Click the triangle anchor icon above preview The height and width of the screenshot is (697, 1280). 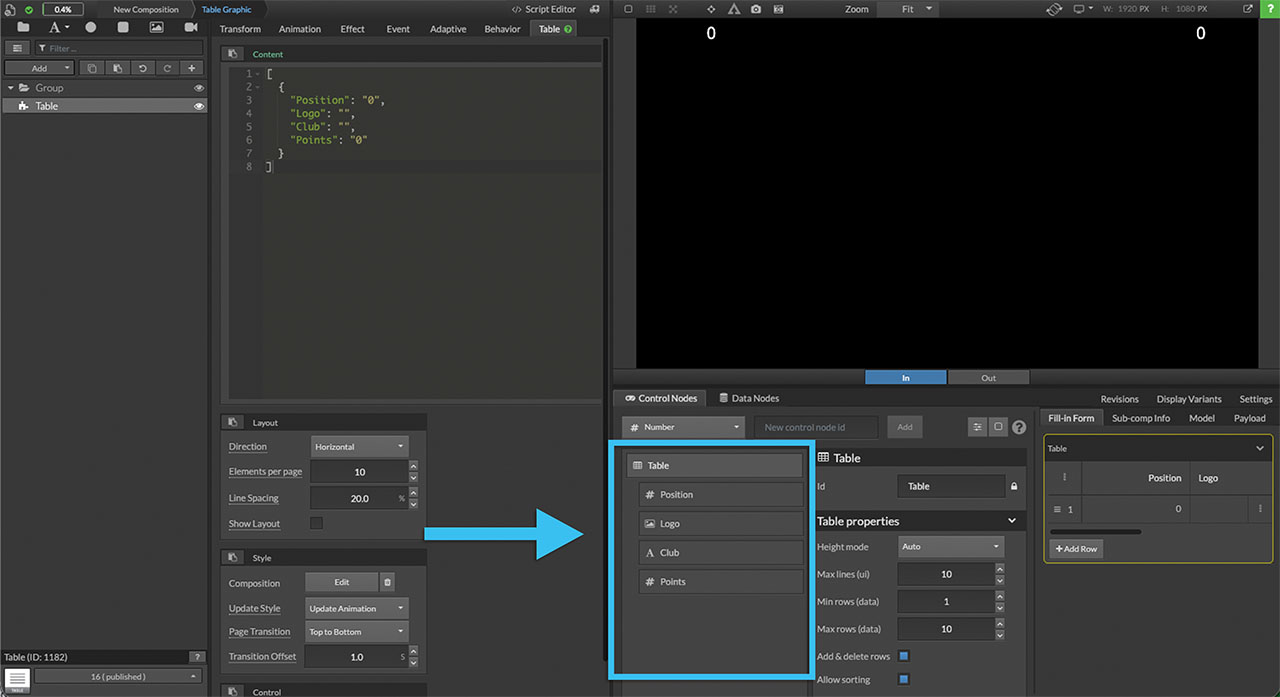click(x=733, y=9)
